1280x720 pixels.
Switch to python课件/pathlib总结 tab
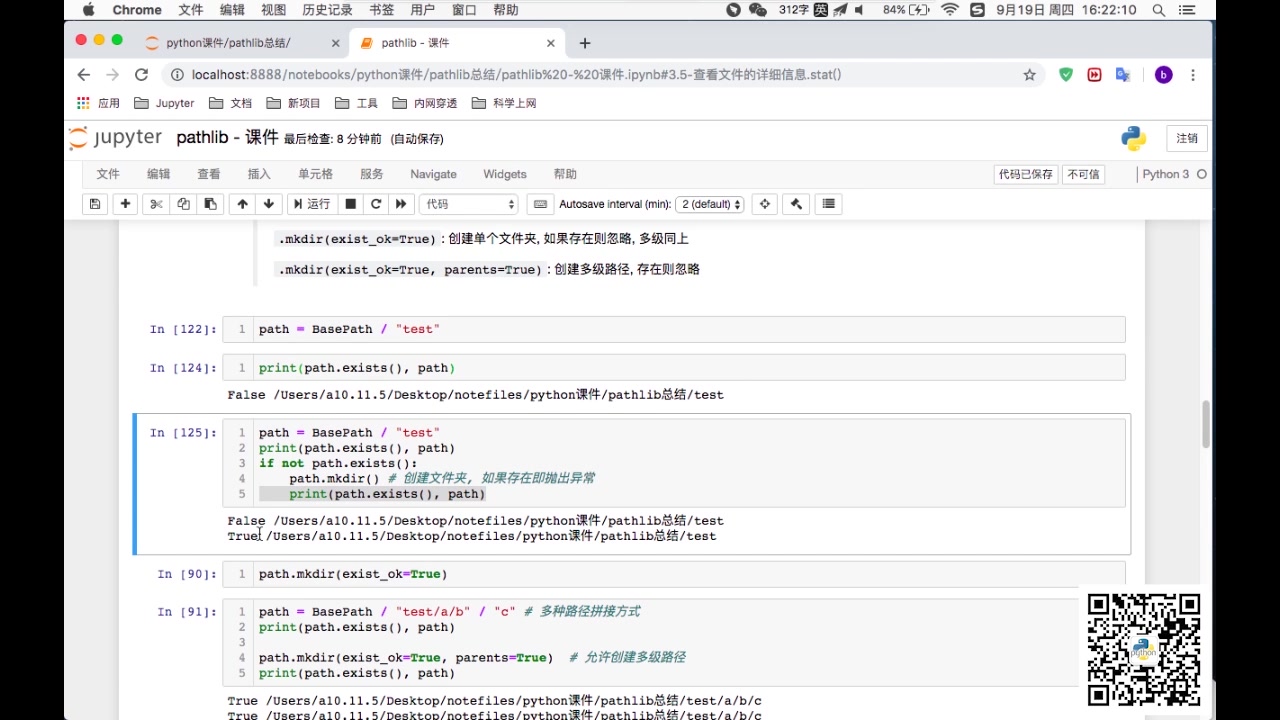pyautogui.click(x=228, y=43)
